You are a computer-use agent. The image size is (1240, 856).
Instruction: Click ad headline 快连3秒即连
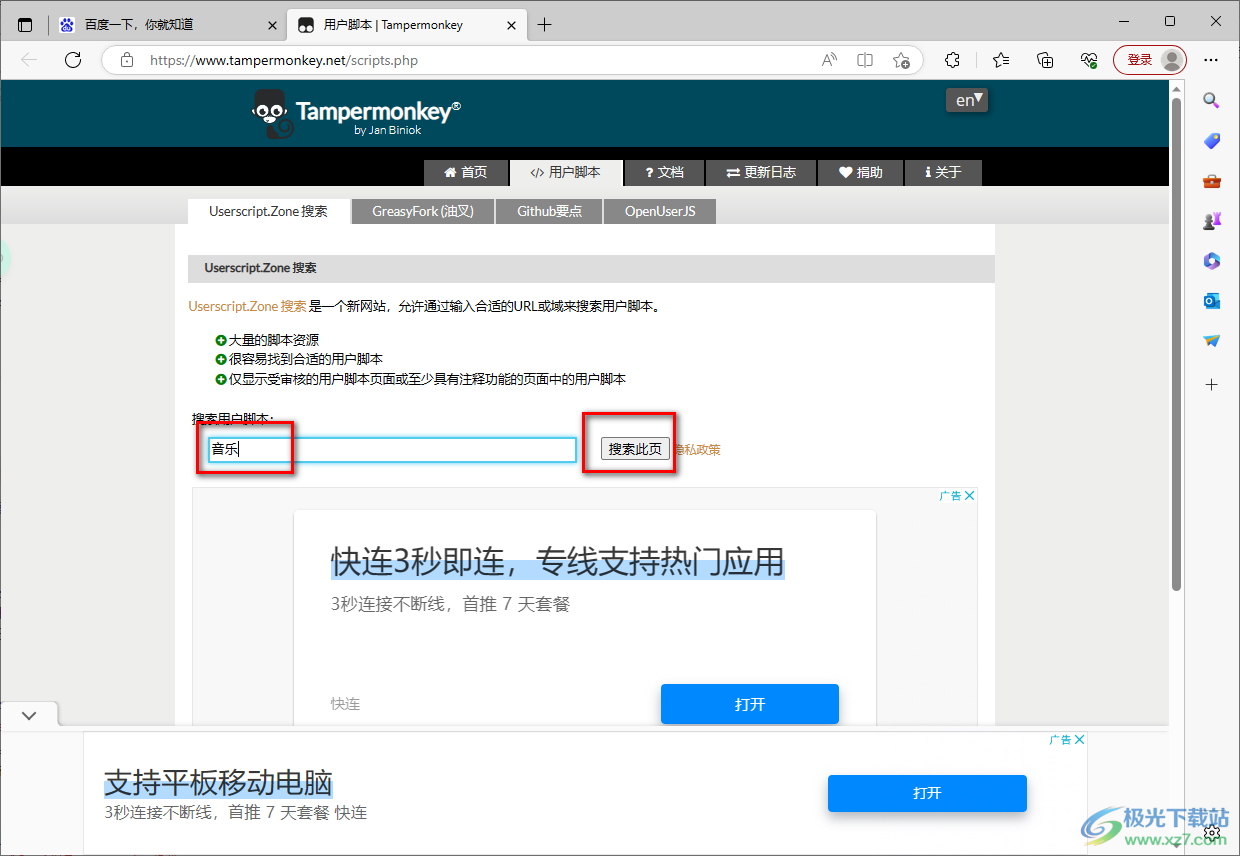[557, 561]
